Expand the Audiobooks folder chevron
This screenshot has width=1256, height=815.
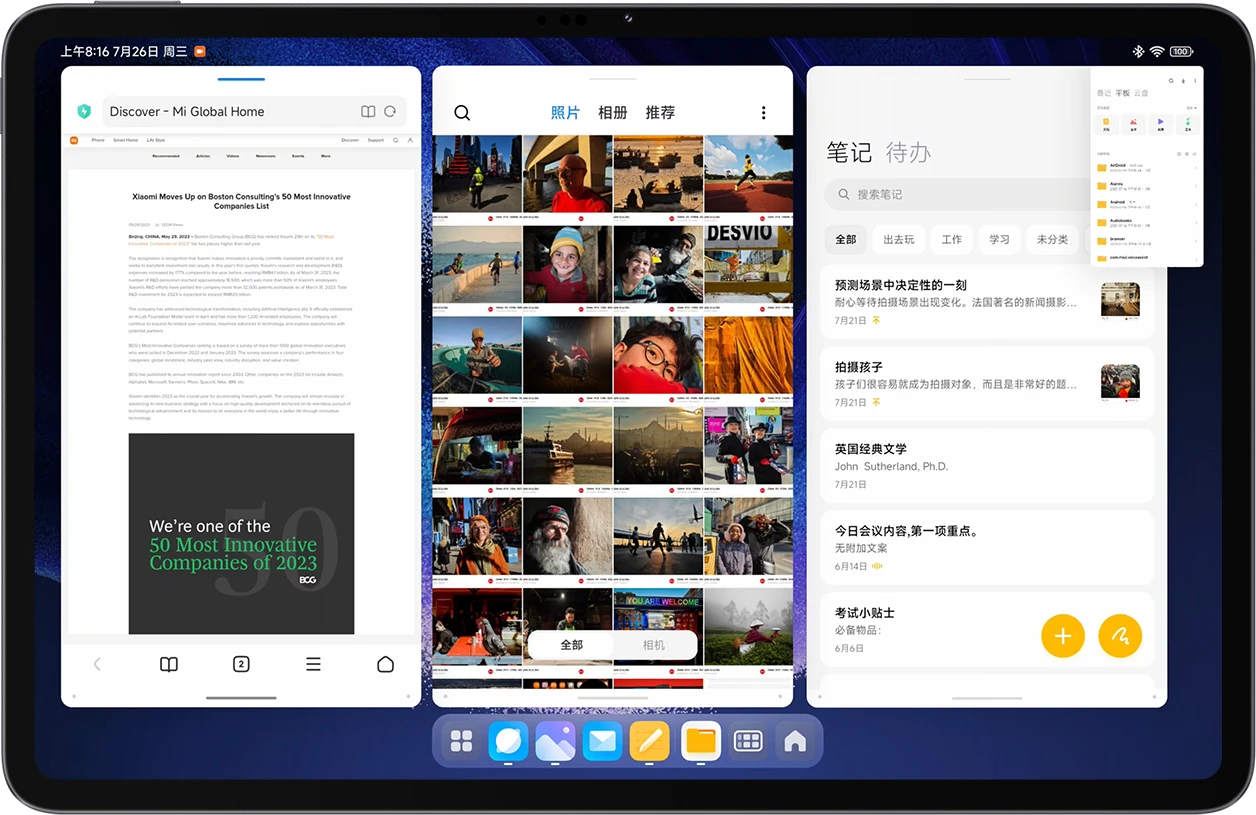point(1196,222)
